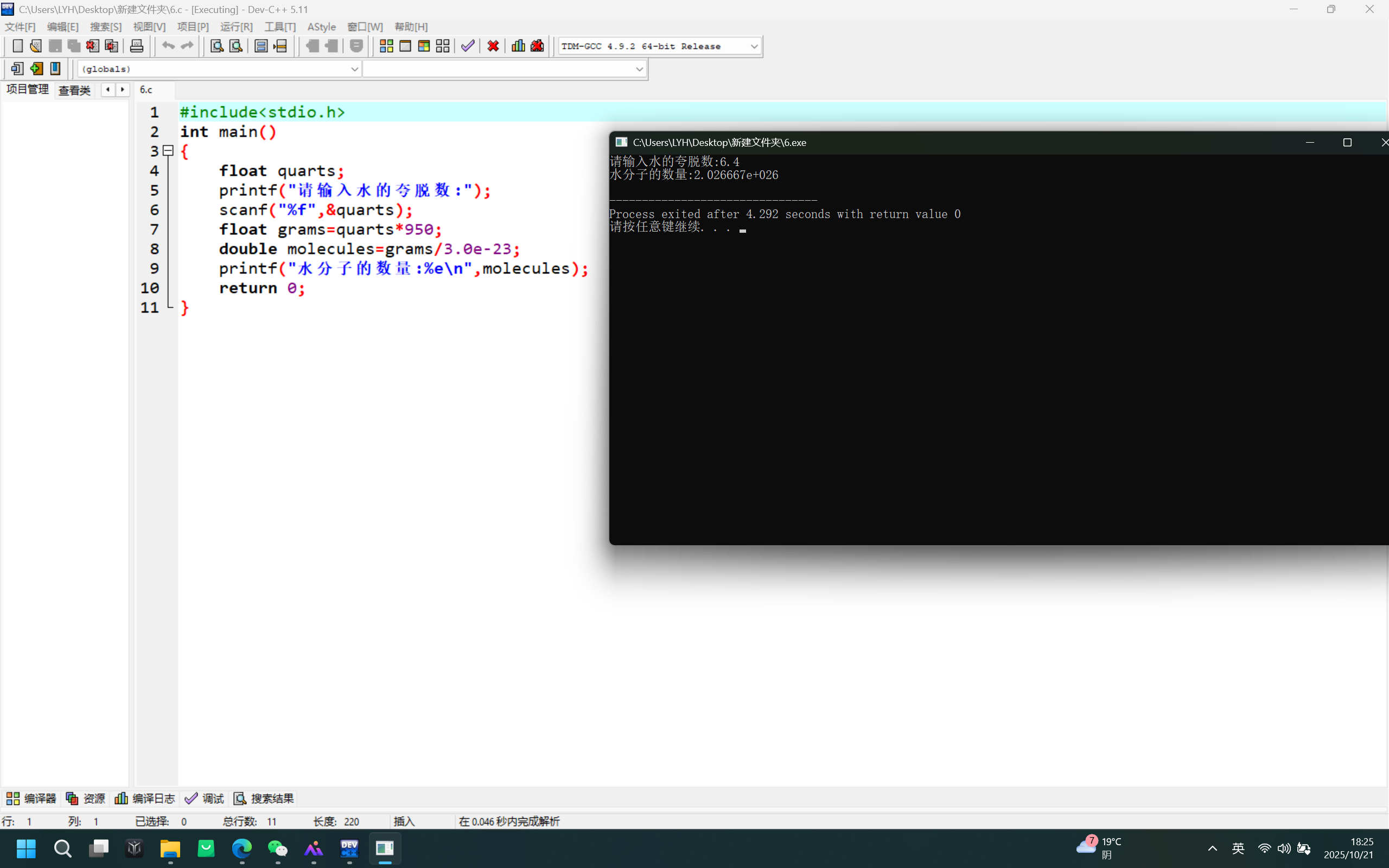Click the Find (magnifier) toolbar icon
This screenshot has height=868, width=1389.
[x=216, y=46]
